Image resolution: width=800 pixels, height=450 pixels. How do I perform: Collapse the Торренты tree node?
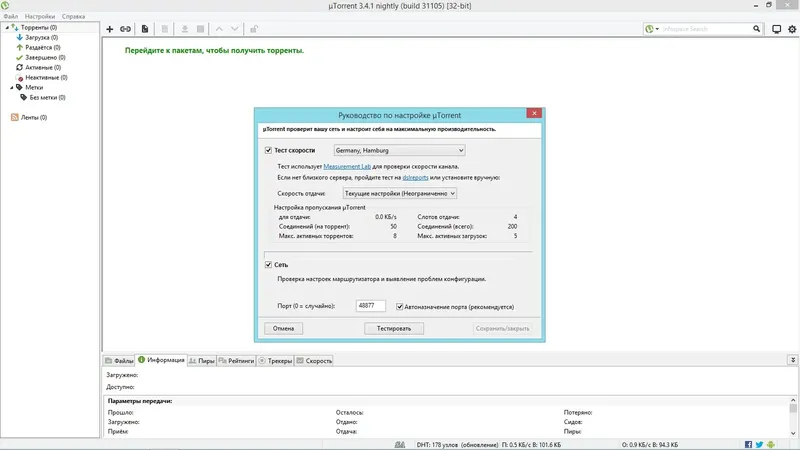7,28
